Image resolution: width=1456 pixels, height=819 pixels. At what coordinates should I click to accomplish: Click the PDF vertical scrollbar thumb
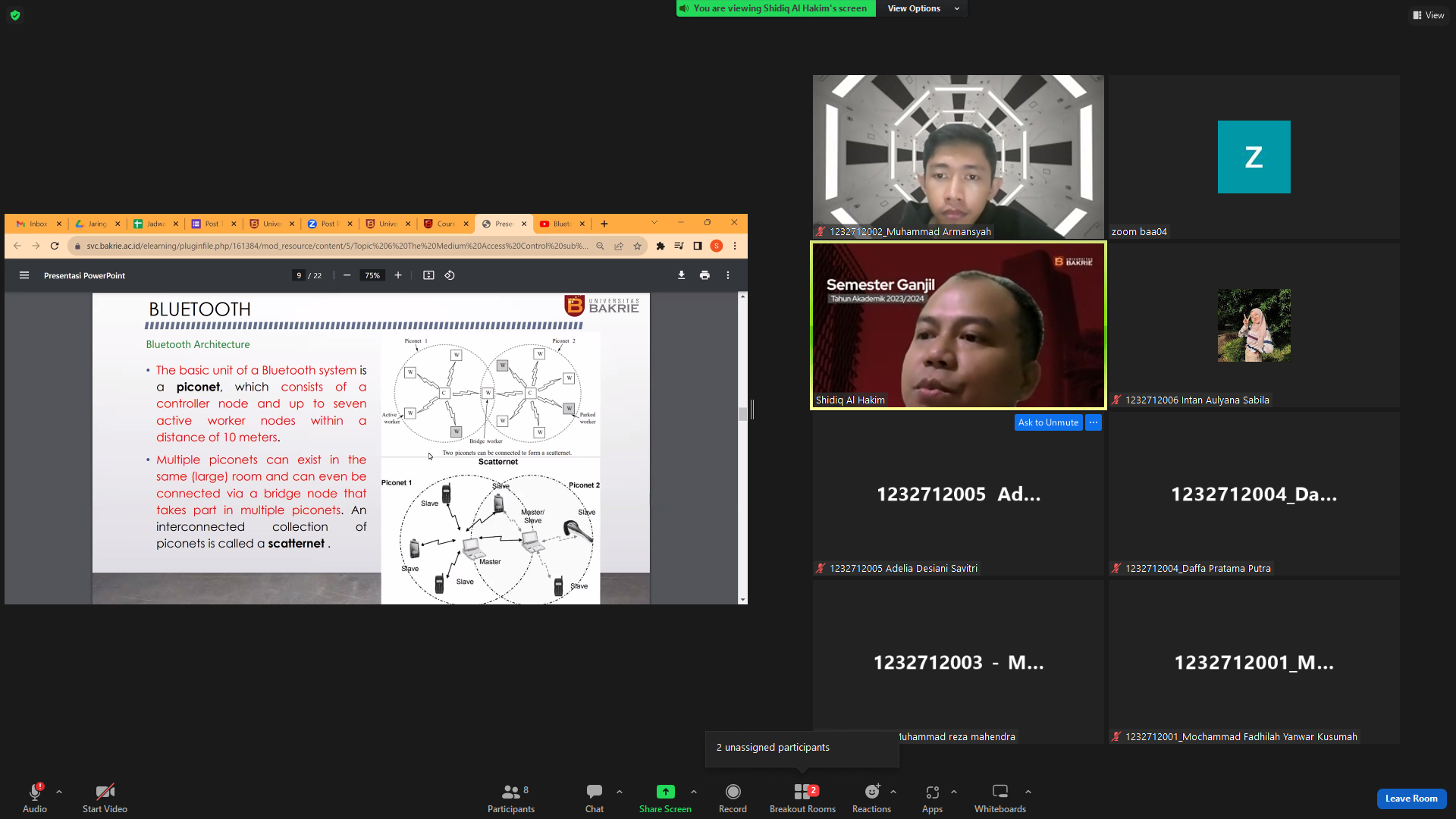pyautogui.click(x=742, y=413)
